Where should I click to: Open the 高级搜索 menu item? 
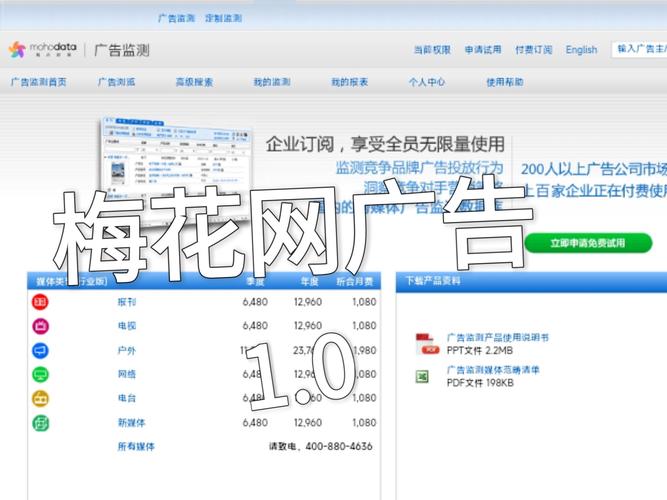194,82
